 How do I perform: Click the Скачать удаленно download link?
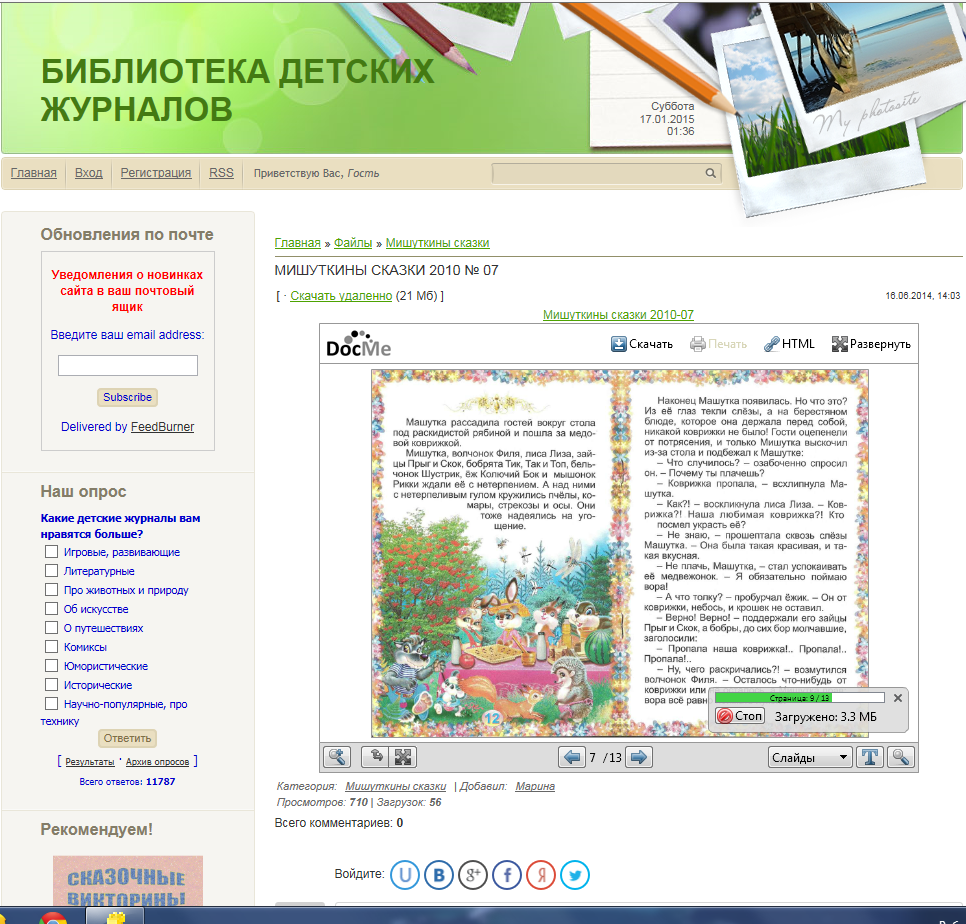(341, 296)
